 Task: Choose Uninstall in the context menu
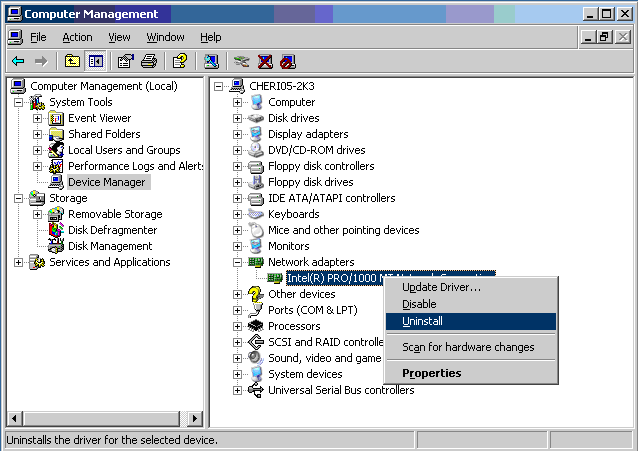click(422, 321)
